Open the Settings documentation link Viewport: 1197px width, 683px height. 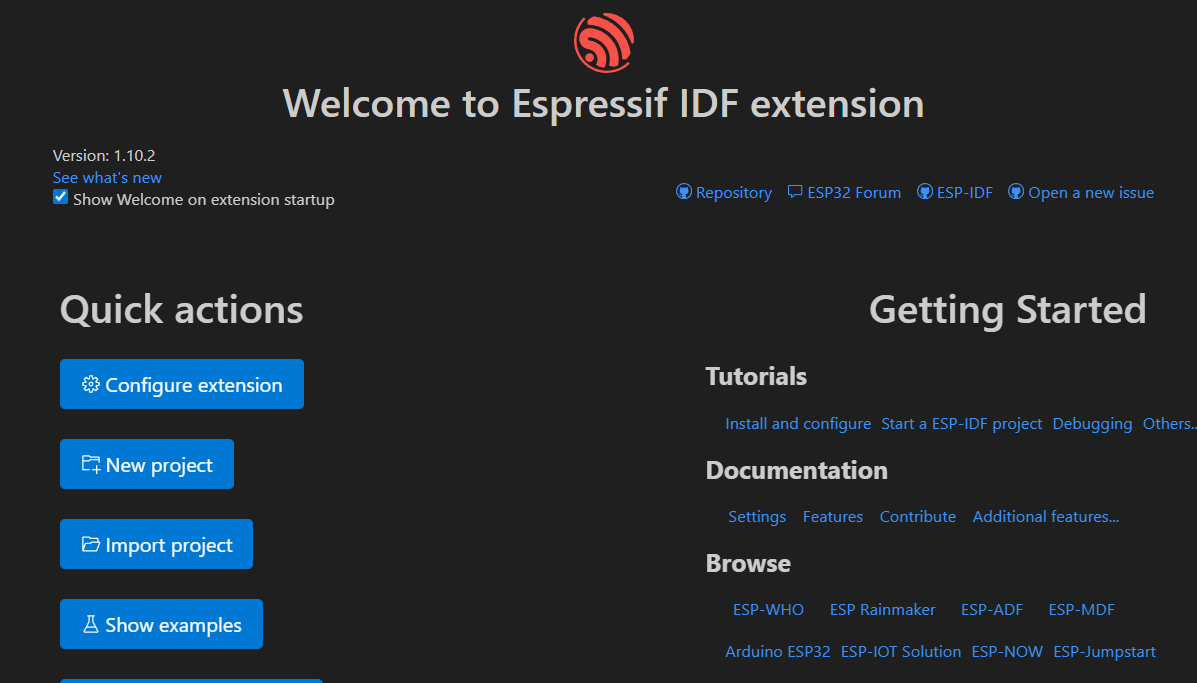pos(757,517)
